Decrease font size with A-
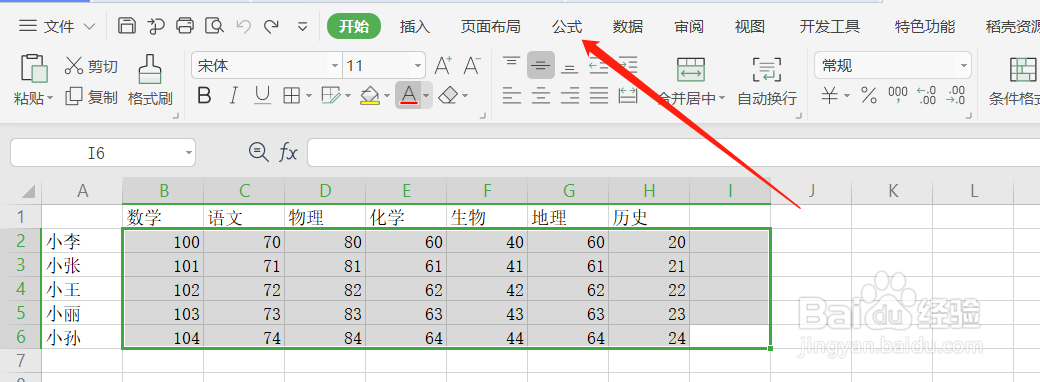 click(x=472, y=65)
